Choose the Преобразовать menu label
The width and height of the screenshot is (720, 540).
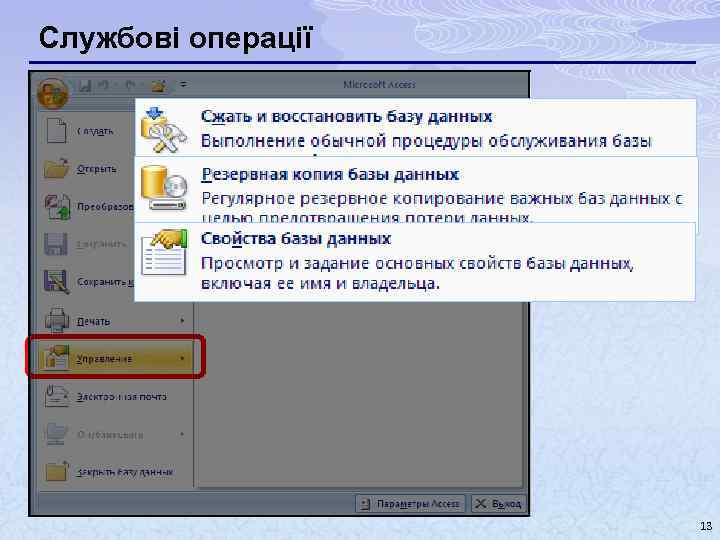(105, 207)
